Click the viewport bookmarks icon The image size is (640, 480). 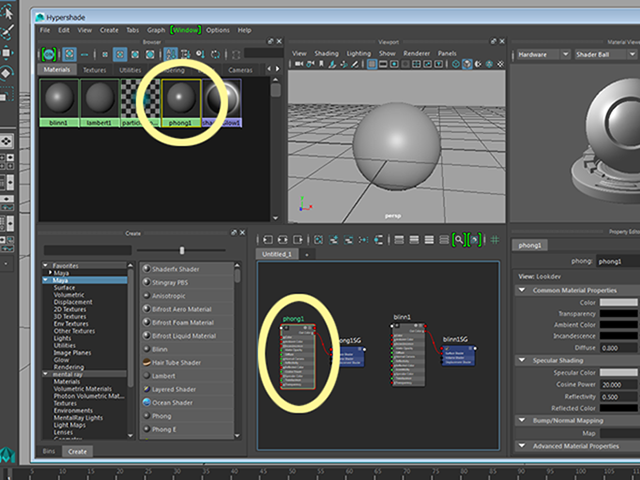click(321, 64)
